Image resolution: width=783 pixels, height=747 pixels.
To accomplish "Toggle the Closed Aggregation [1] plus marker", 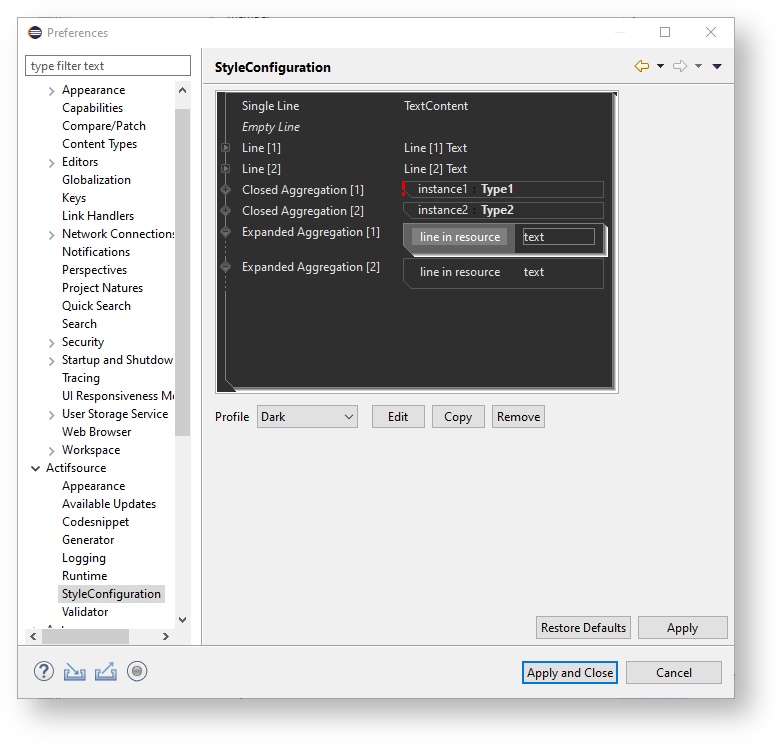I will click(x=226, y=189).
